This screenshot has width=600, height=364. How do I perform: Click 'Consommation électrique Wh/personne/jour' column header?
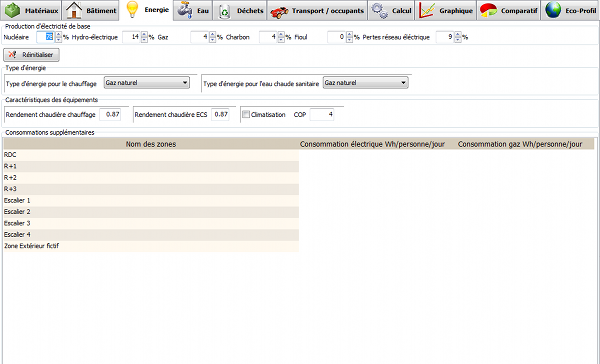pyautogui.click(x=372, y=144)
